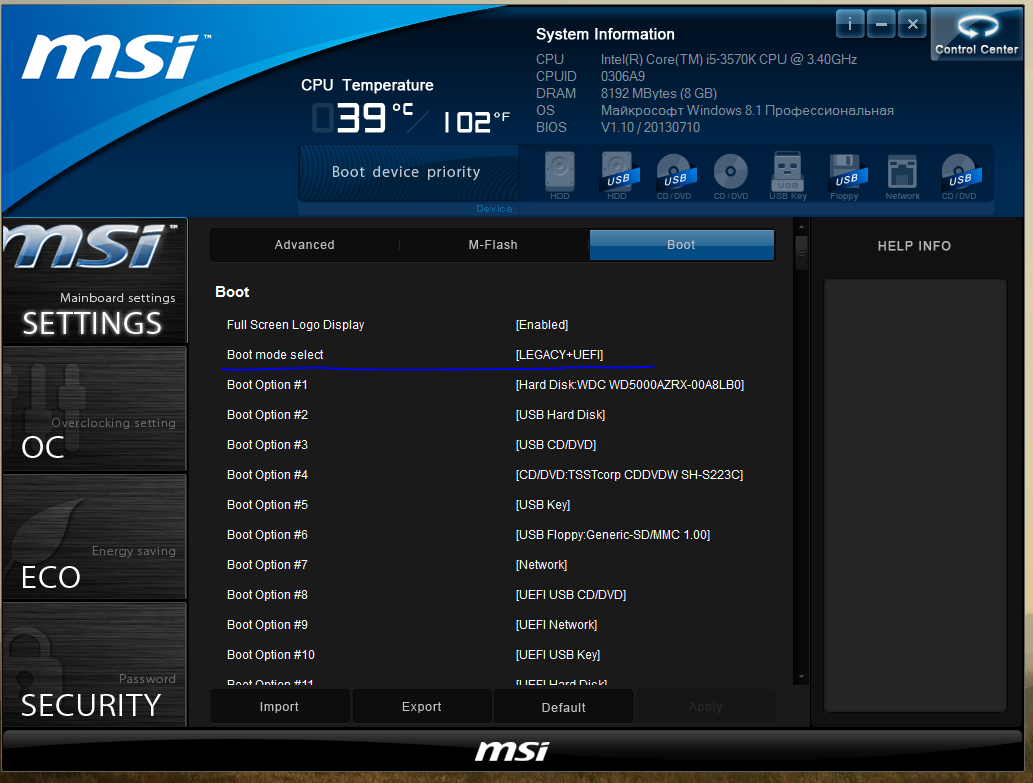
Task: Open Boot Option #4 CD/DVD device list
Action: 629,475
